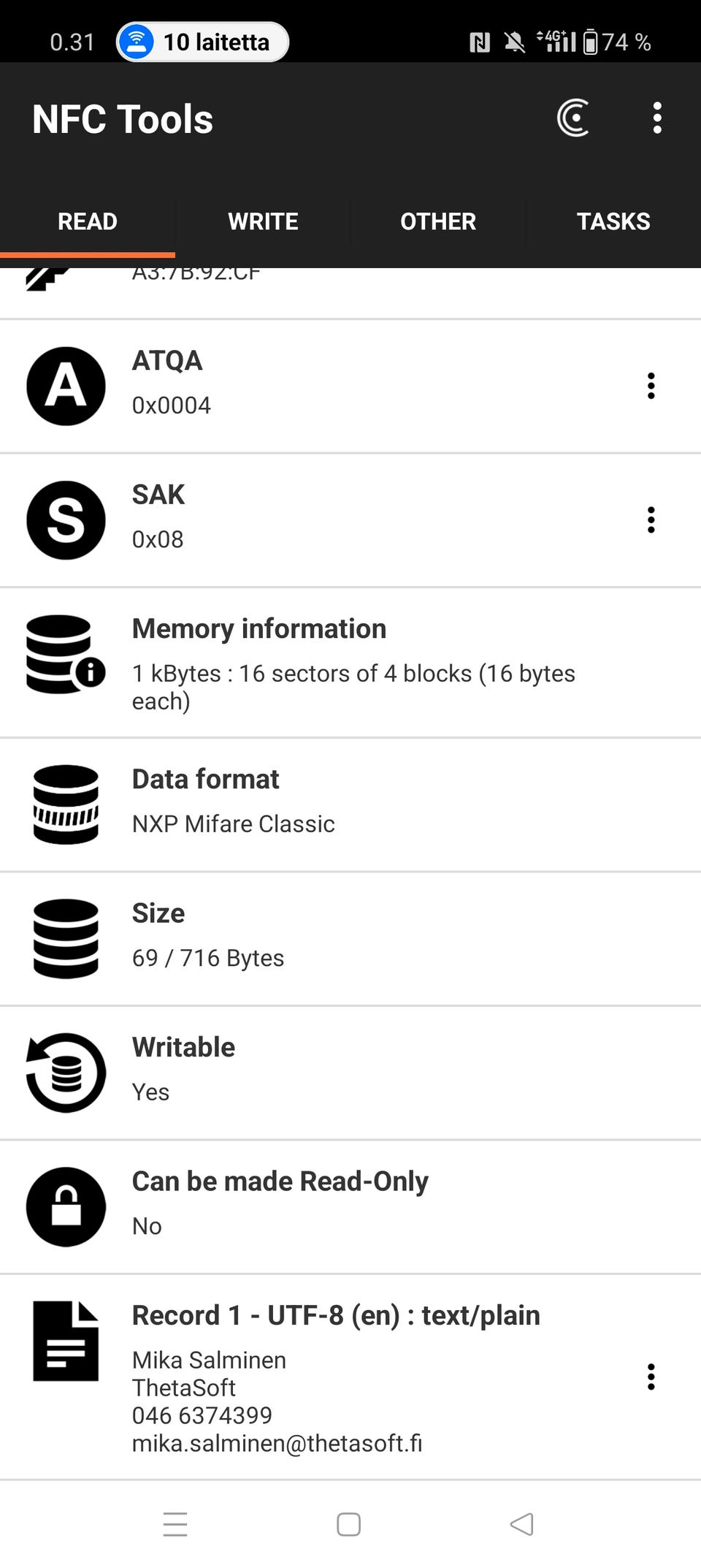Open the TASKS tab
The height and width of the screenshot is (1568, 701).
tap(613, 221)
